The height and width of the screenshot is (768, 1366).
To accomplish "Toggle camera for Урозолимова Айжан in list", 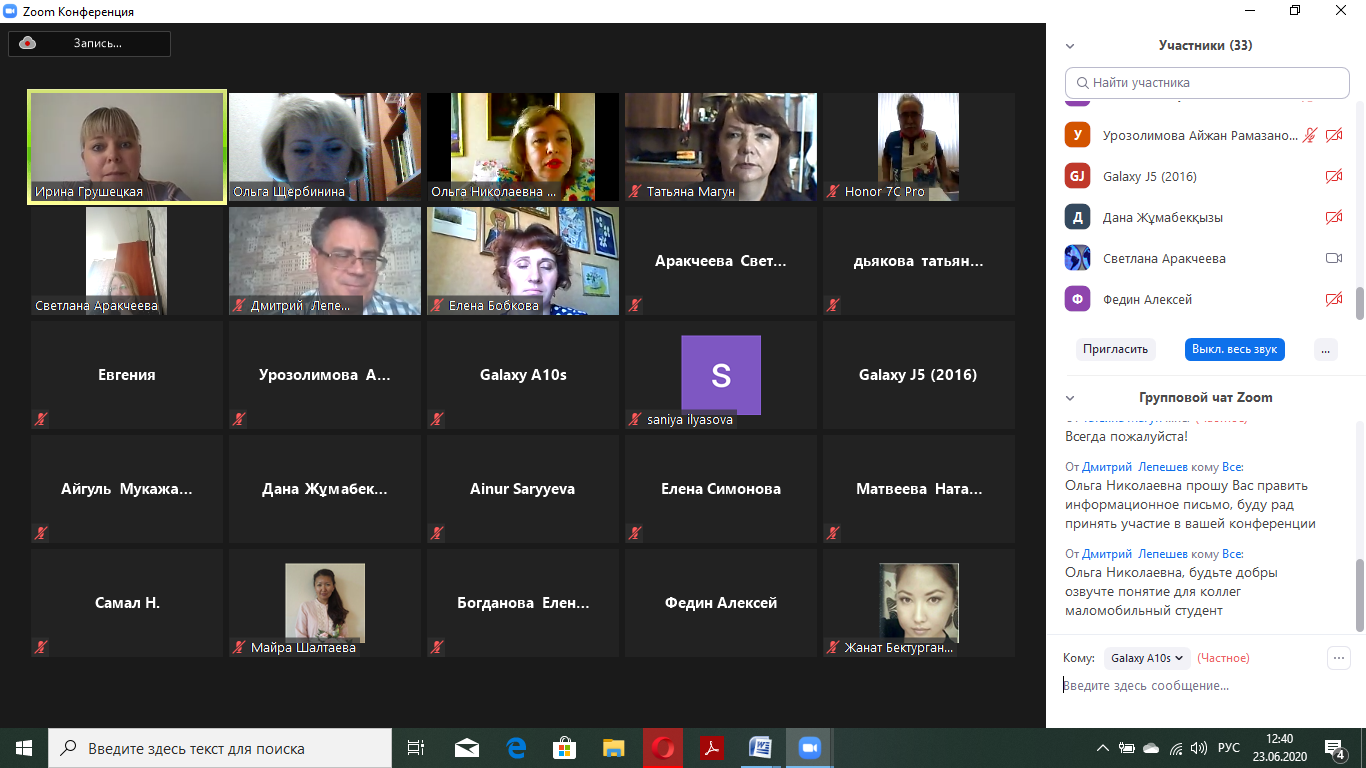I will click(x=1333, y=135).
